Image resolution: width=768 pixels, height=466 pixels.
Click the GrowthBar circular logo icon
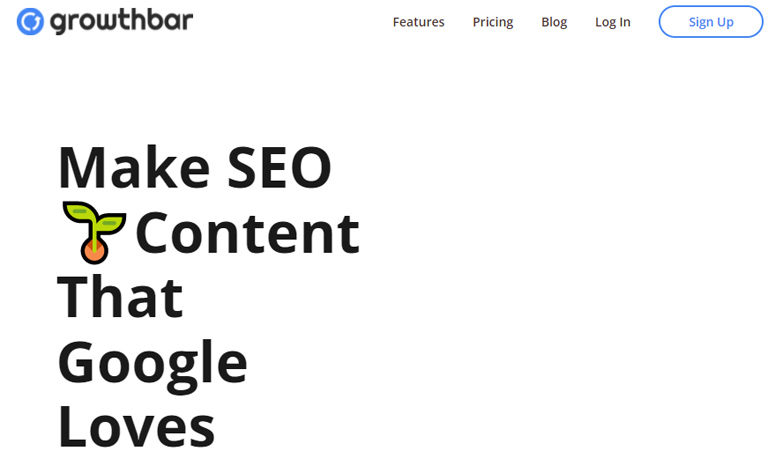pos(32,21)
